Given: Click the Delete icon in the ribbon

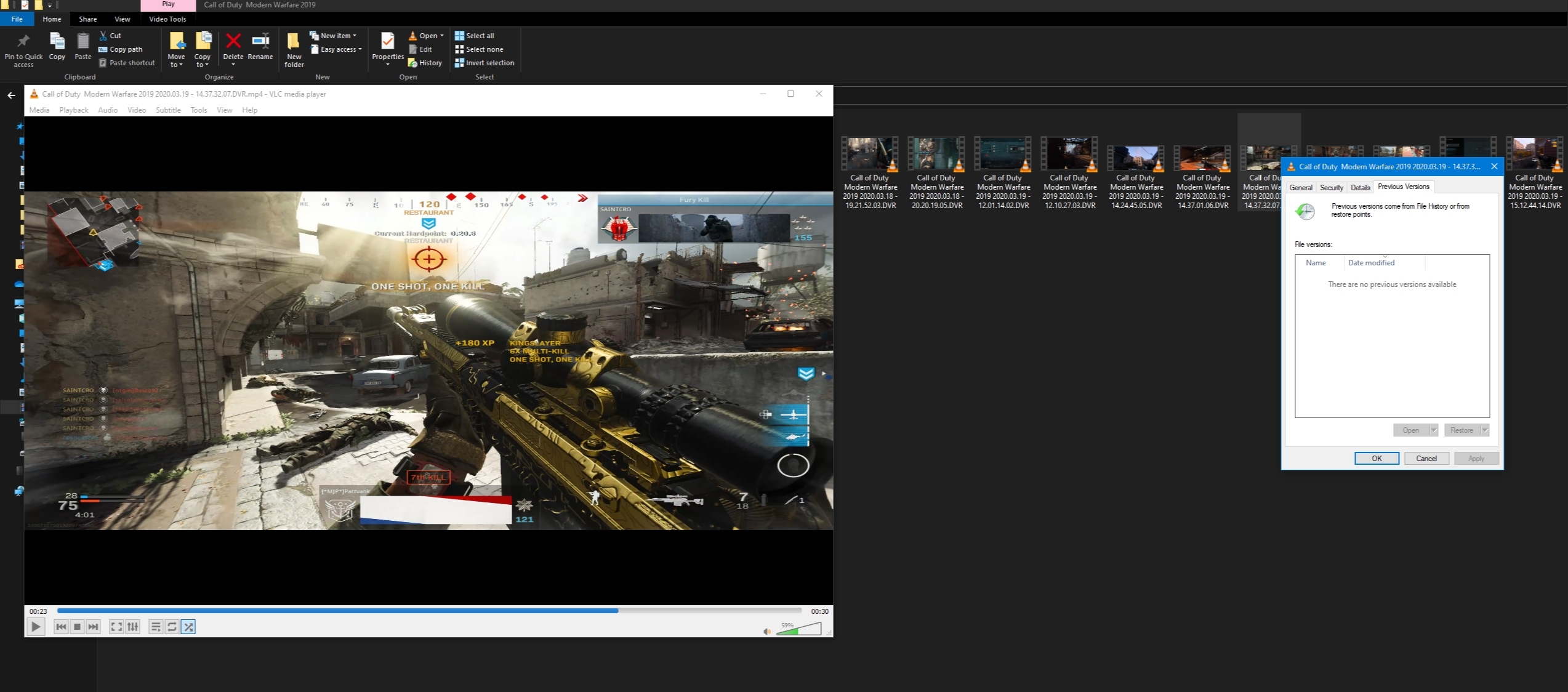Looking at the screenshot, I should click(233, 42).
